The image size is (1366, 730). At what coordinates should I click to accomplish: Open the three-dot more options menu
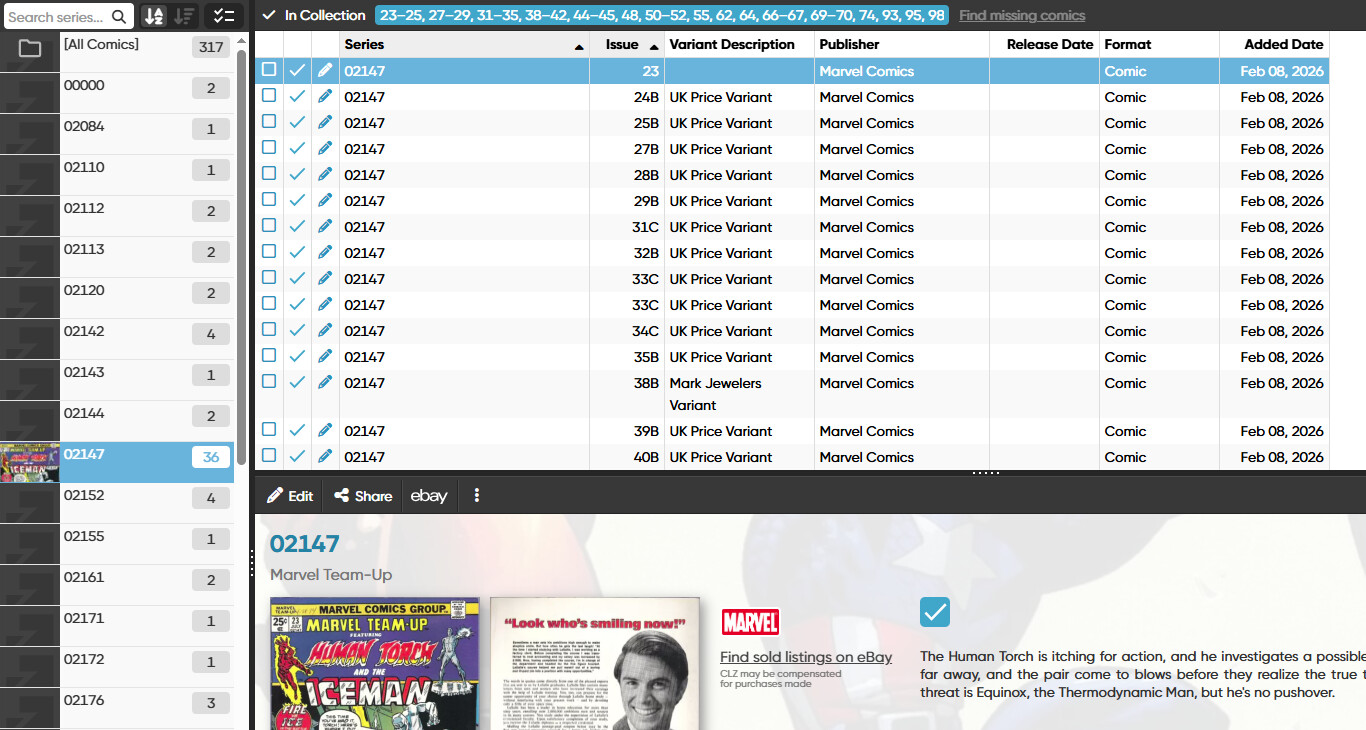(477, 496)
